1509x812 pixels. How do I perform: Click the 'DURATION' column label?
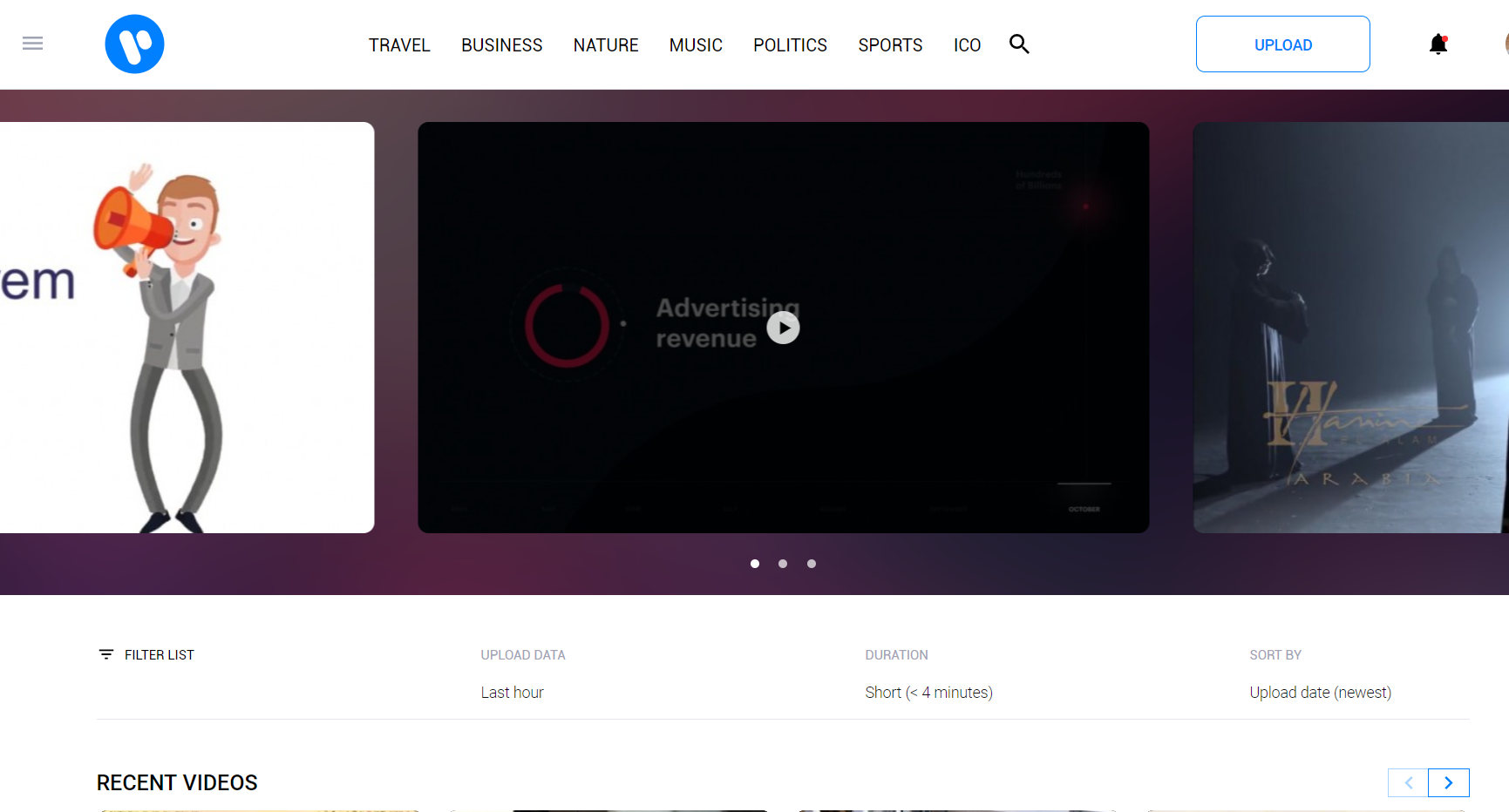[x=896, y=655]
